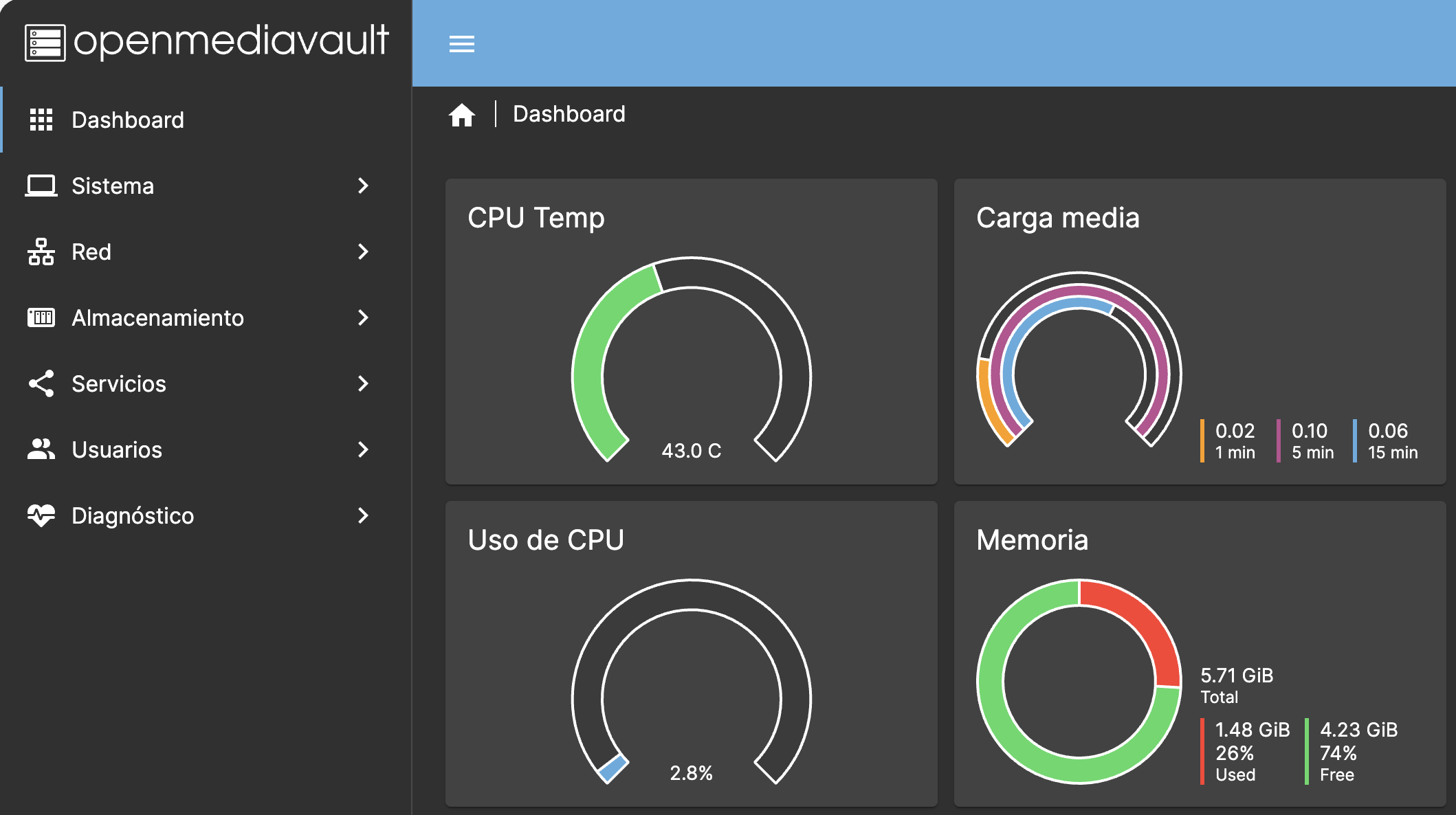1456x815 pixels.
Task: Click the Almacenamiento storage icon
Action: pyautogui.click(x=41, y=317)
